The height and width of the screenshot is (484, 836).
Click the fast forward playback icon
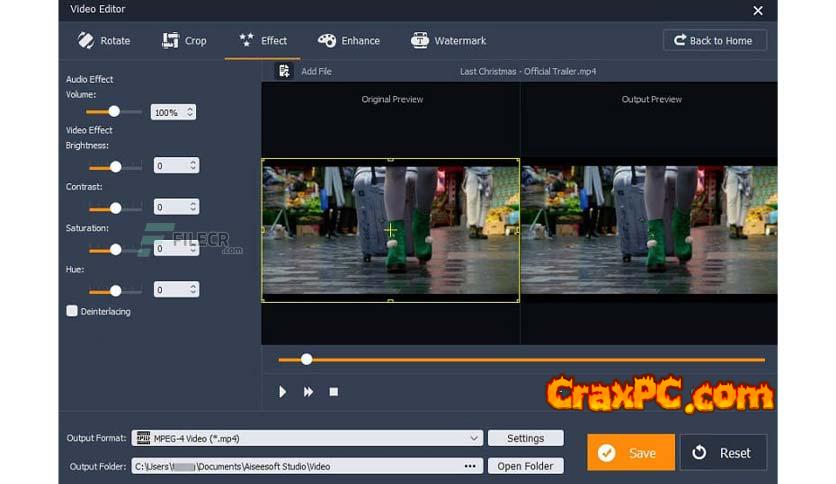click(x=308, y=392)
